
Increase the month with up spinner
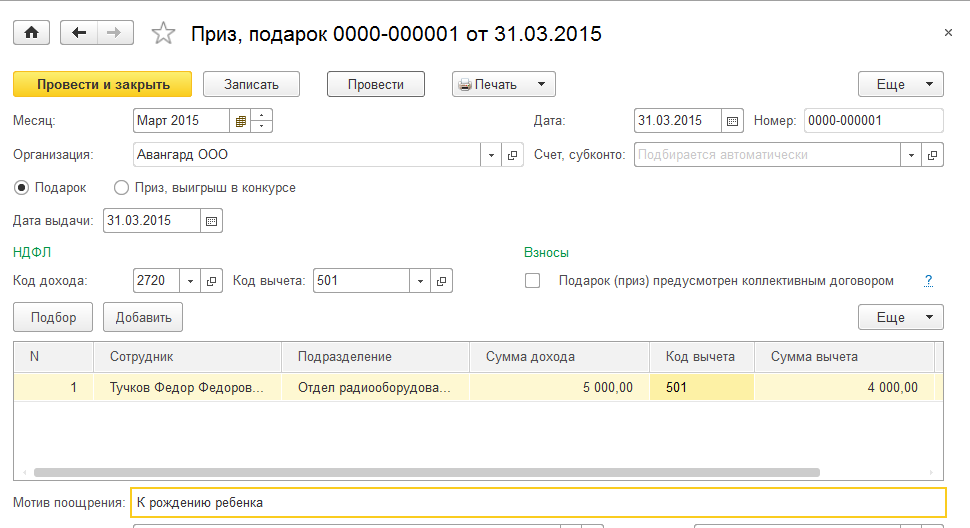[x=262, y=115]
